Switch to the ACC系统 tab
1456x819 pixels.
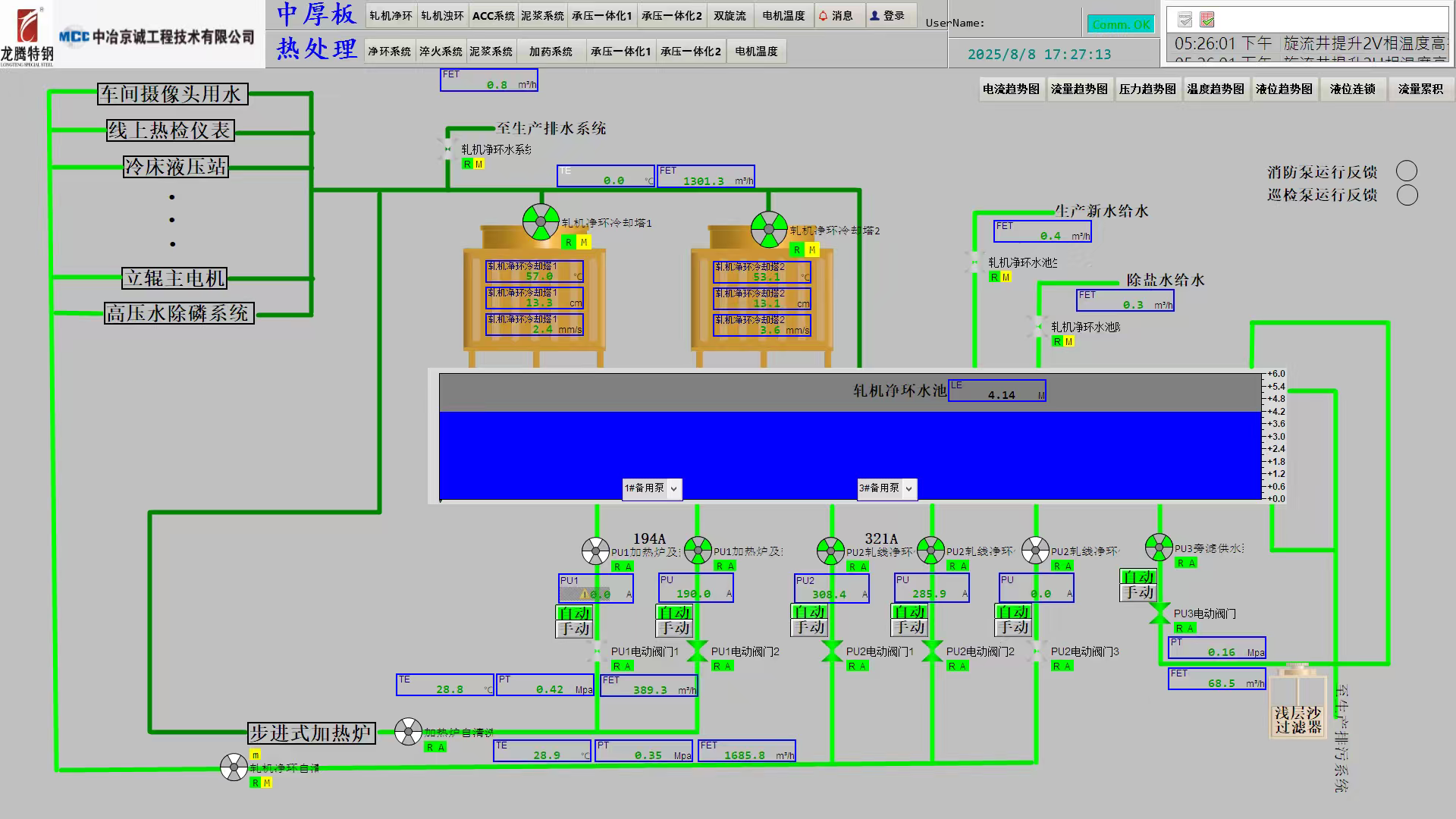click(493, 16)
